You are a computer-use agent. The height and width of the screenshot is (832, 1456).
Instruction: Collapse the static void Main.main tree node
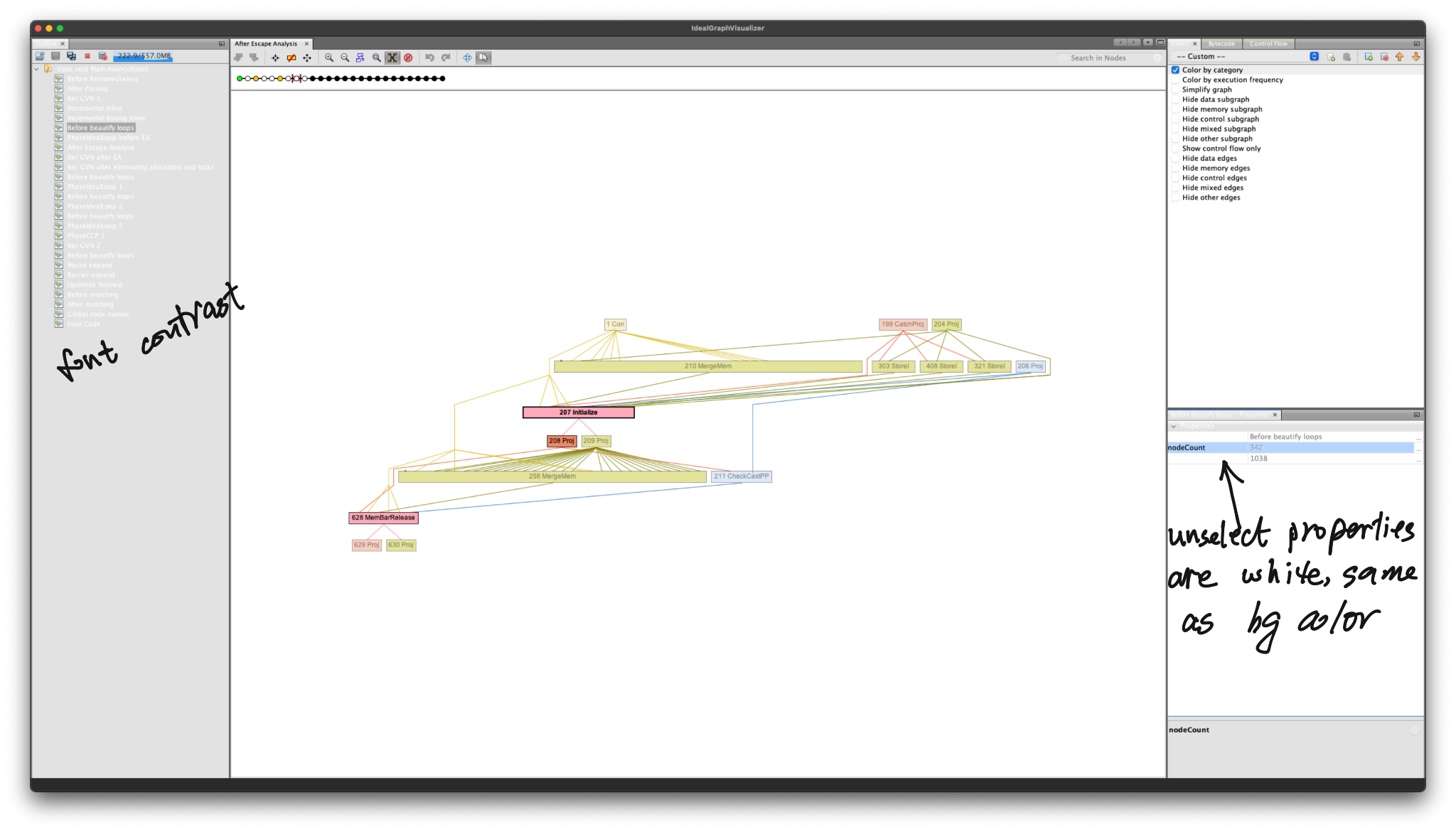pyautogui.click(x=36, y=69)
